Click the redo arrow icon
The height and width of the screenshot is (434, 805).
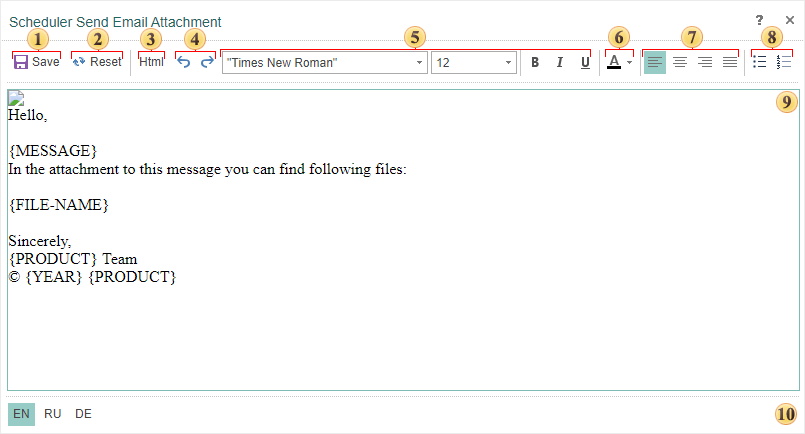pos(207,62)
